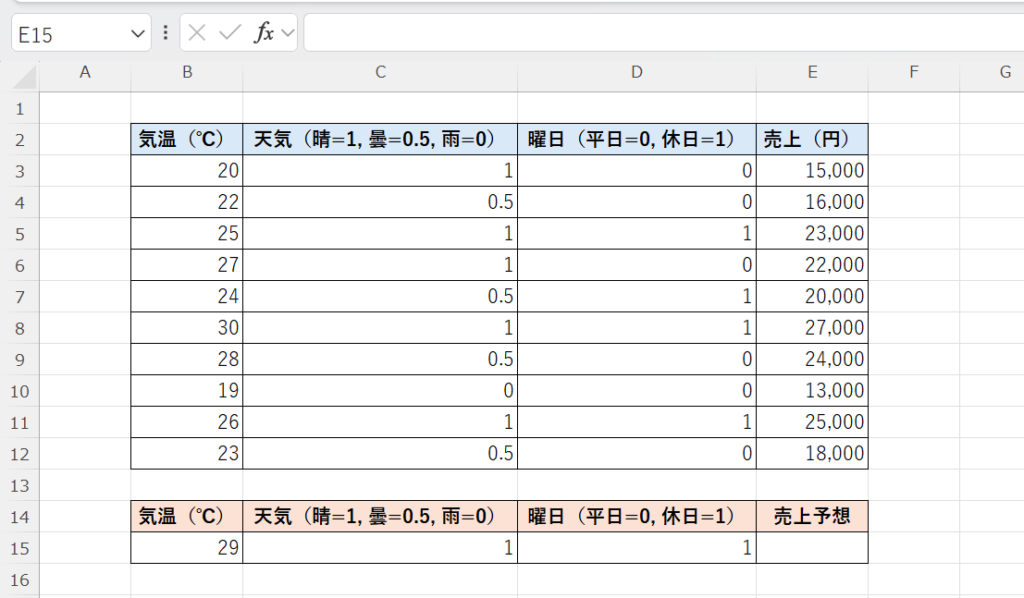Click the blue 気温（℃） header in row 2
1024x598 pixels.
[186, 140]
